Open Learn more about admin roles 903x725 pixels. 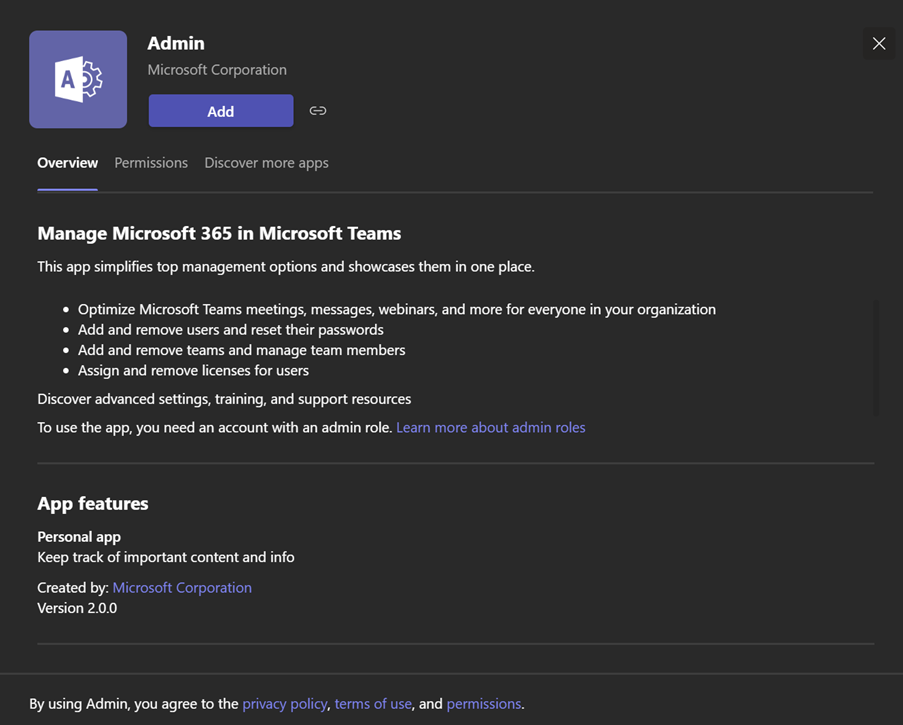tap(490, 427)
